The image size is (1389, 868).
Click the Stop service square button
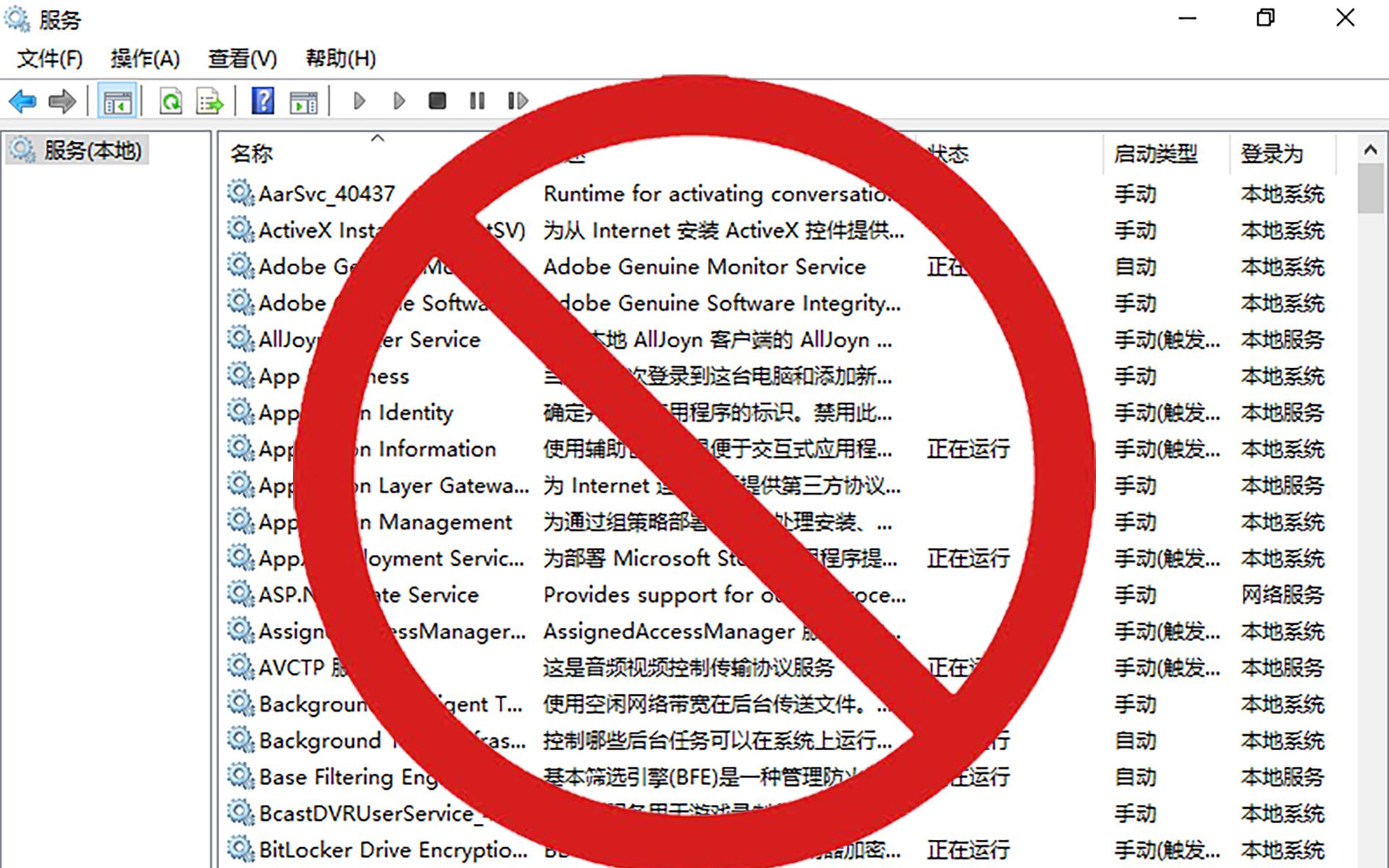point(437,101)
